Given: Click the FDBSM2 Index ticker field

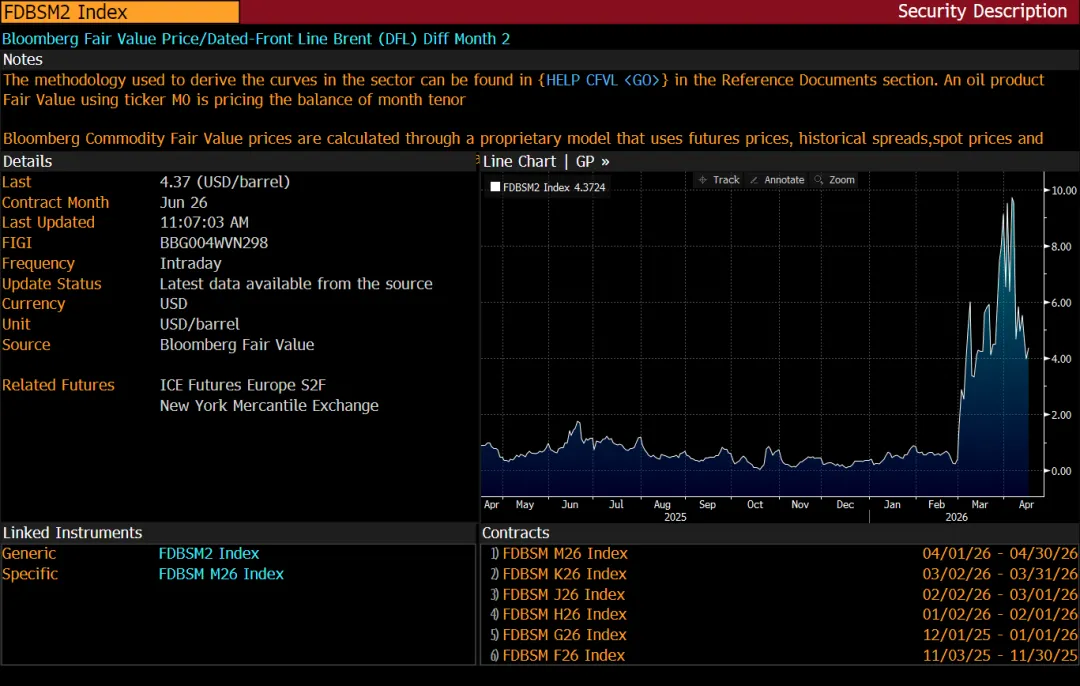Looking at the screenshot, I should pos(120,12).
